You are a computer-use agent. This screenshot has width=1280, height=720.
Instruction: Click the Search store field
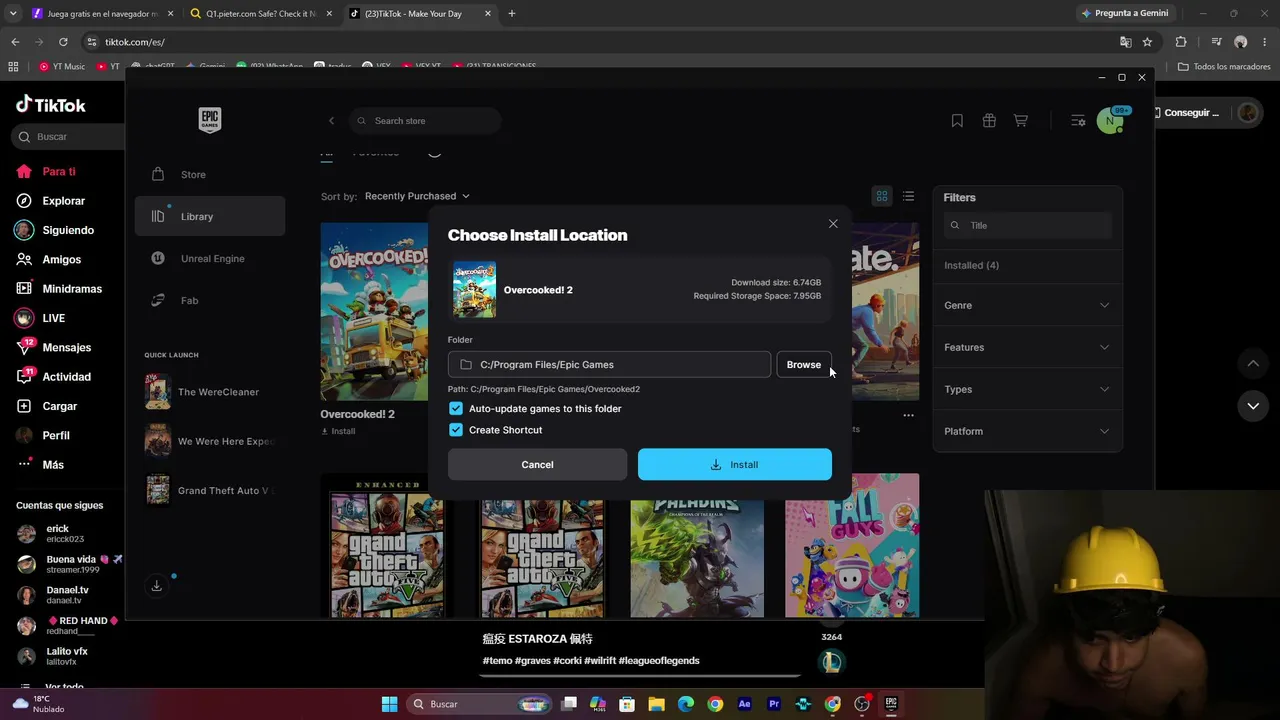[425, 121]
